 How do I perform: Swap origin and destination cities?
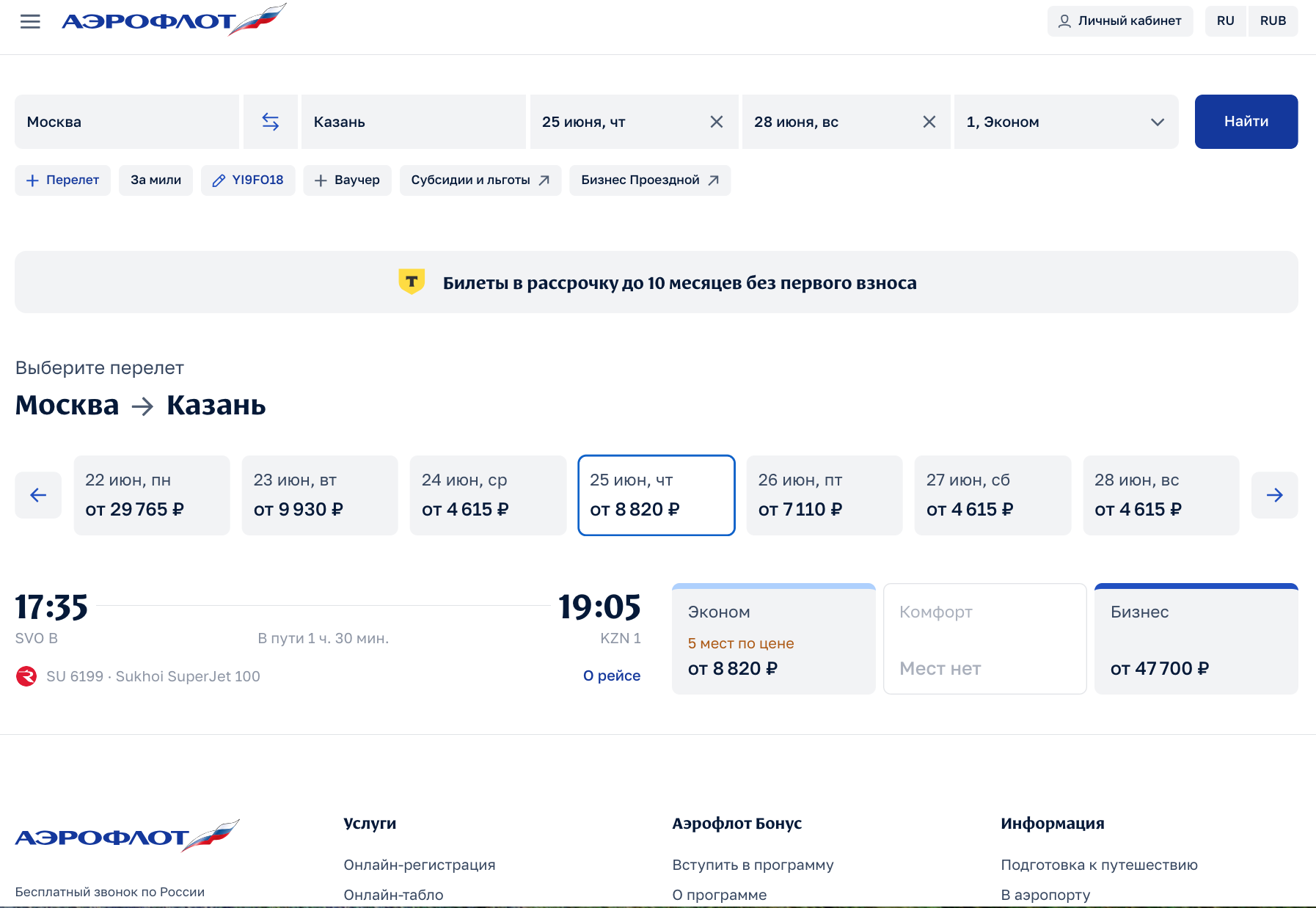tap(271, 122)
